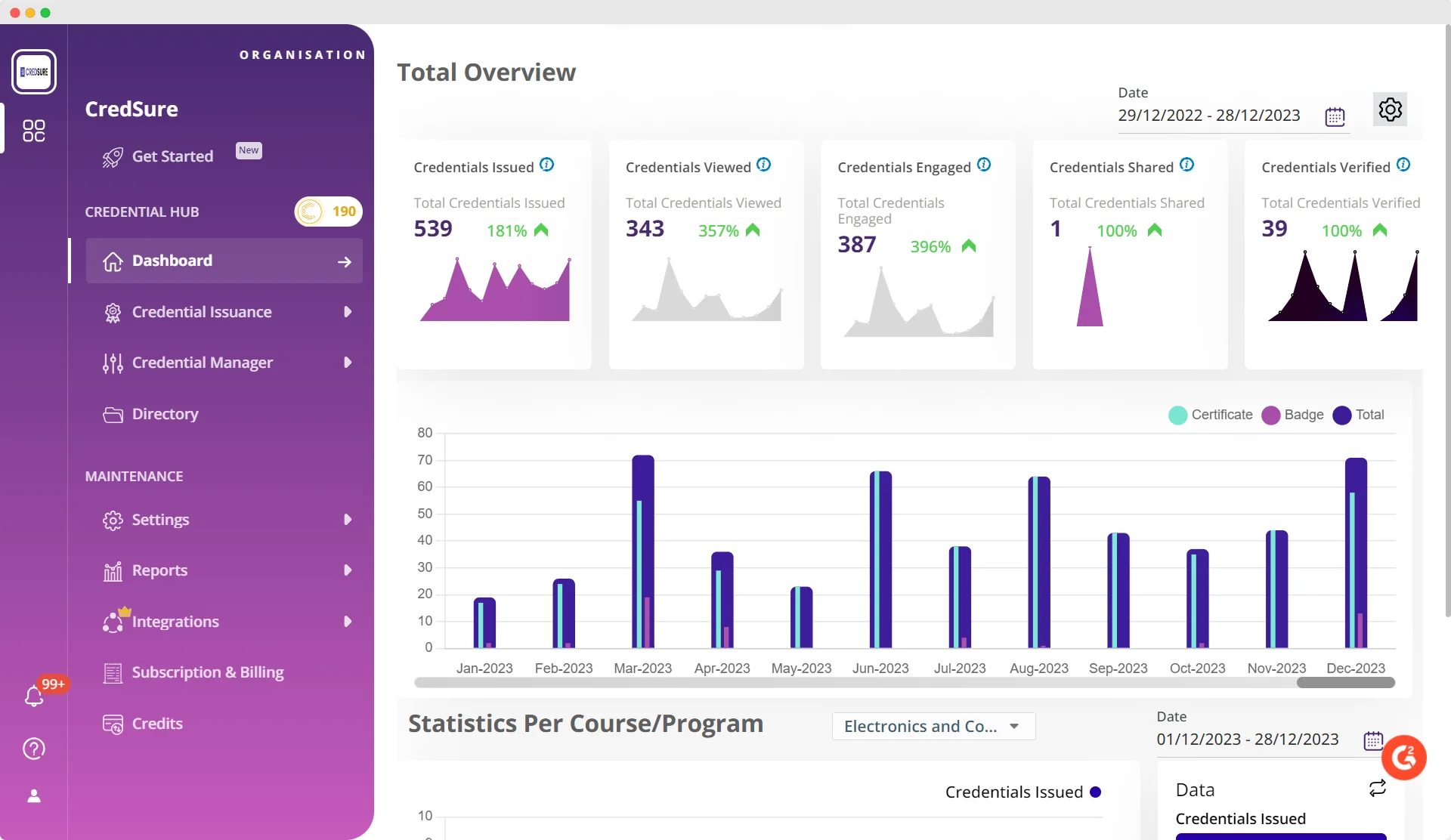Expand the Integrations submenu arrow
The height and width of the screenshot is (840, 1451).
348,622
